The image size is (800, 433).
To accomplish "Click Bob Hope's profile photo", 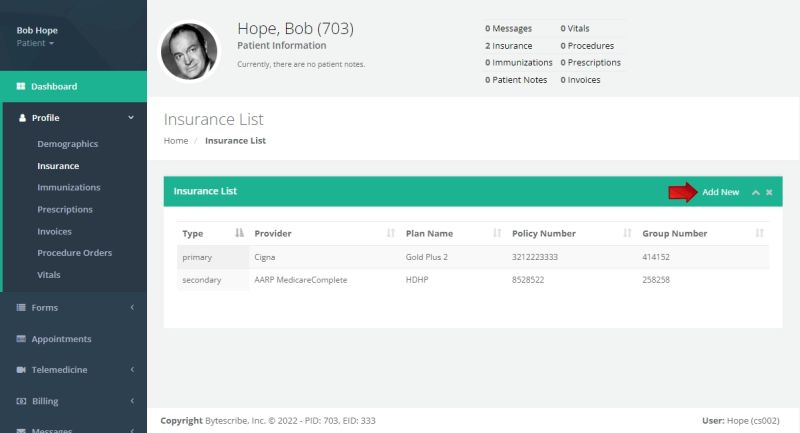I will click(189, 51).
